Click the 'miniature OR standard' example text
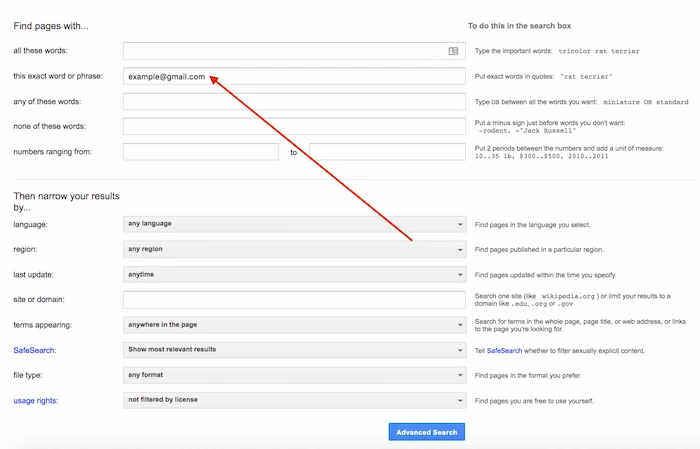Viewport: 700px width, 449px height. [646, 102]
